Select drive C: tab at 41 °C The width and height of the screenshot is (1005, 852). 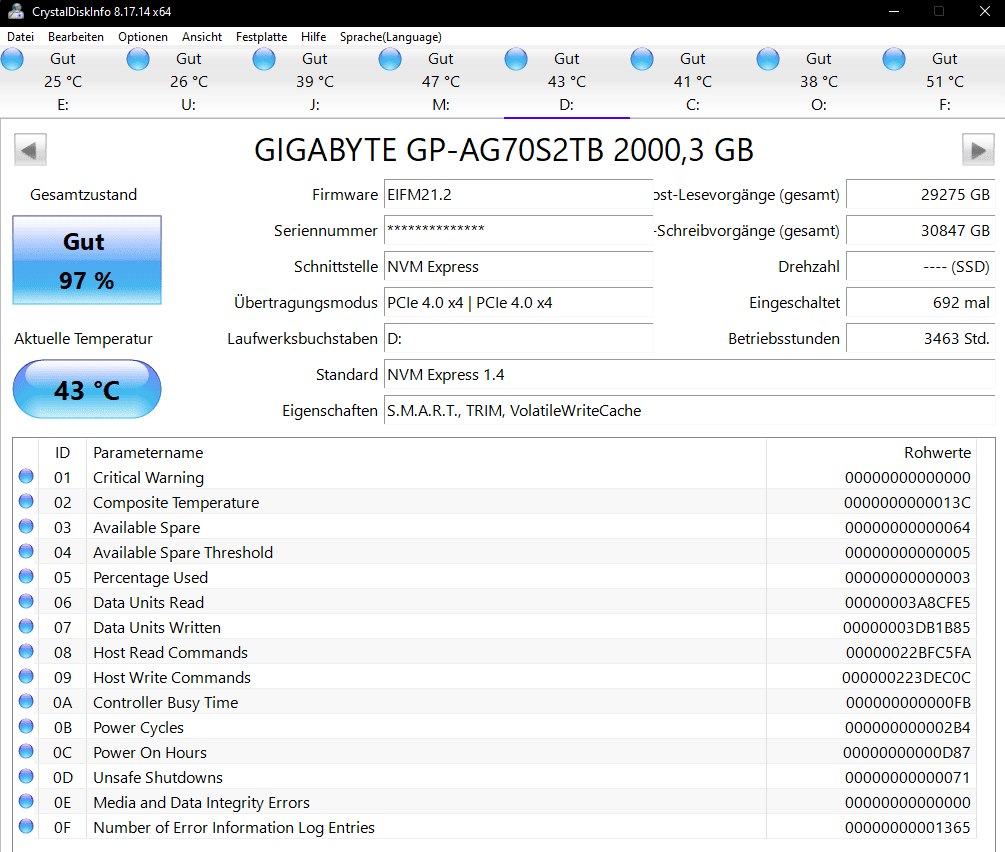click(x=692, y=81)
